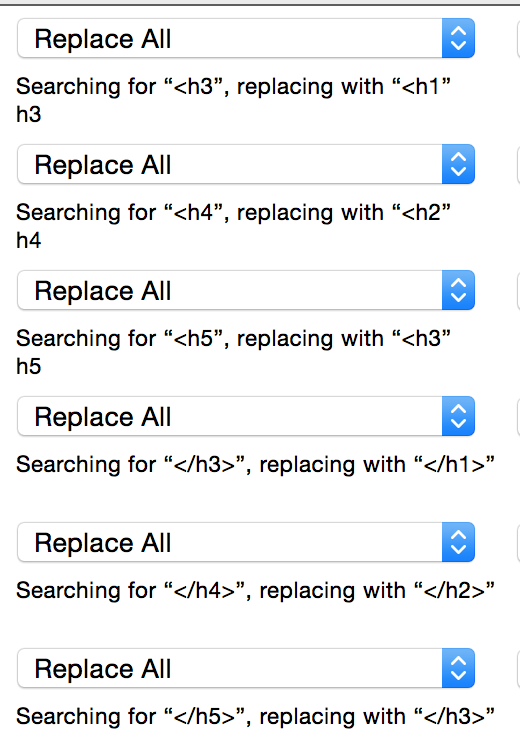Click the 'h5' note under the third rule

click(29, 366)
